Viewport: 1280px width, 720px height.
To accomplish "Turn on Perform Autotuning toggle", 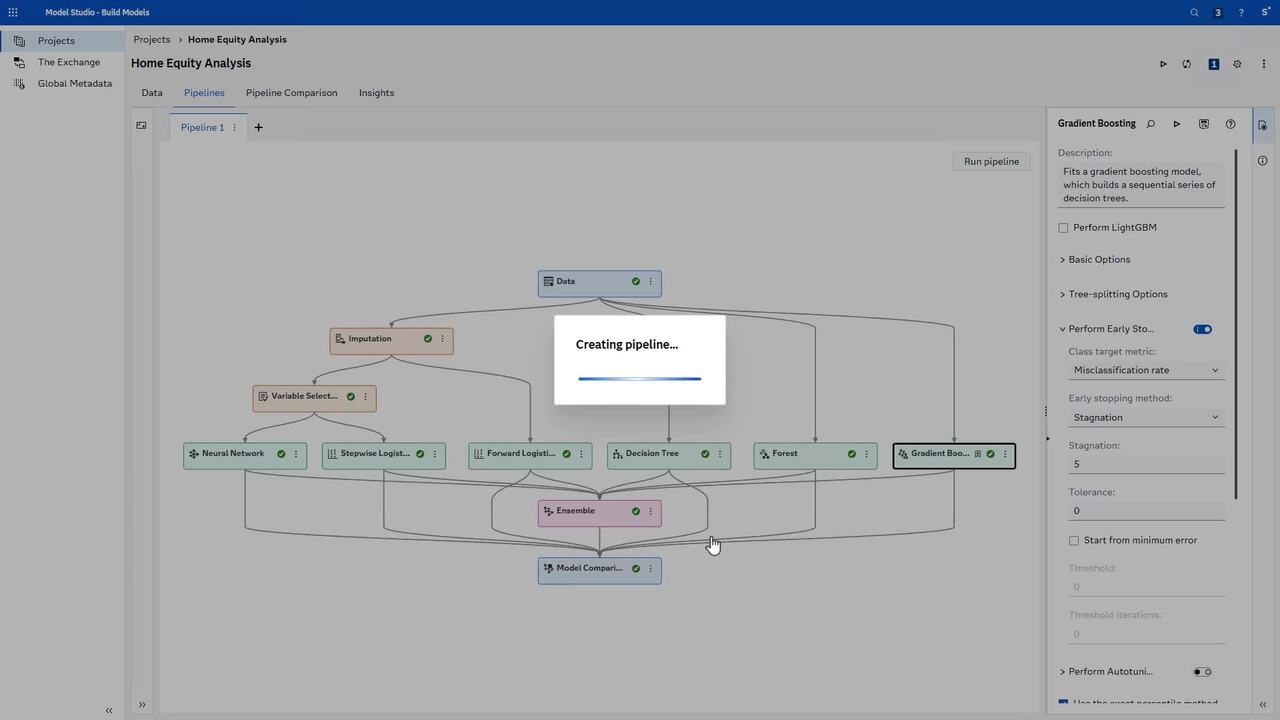I will point(1202,672).
